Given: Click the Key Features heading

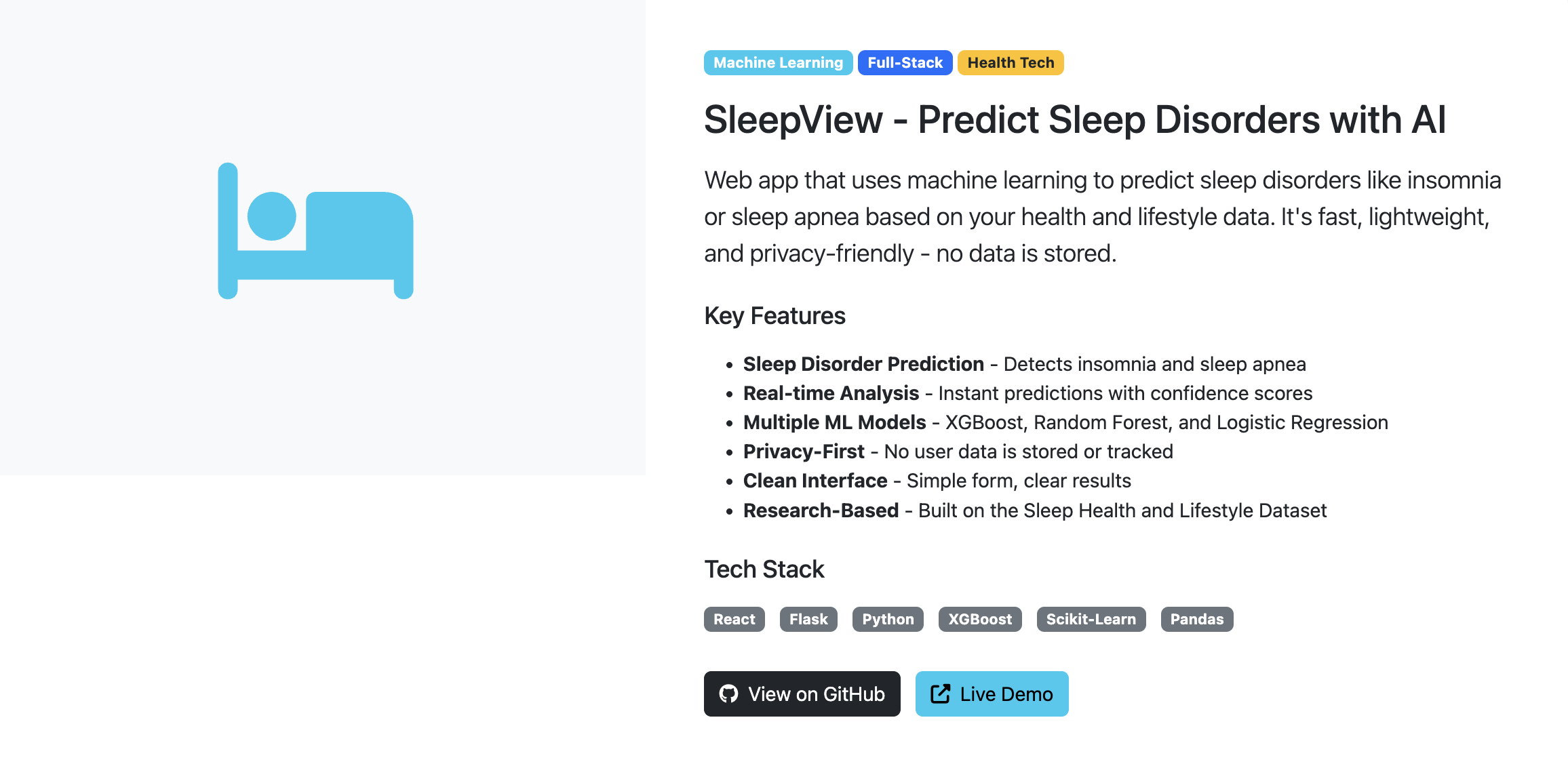Looking at the screenshot, I should point(775,315).
